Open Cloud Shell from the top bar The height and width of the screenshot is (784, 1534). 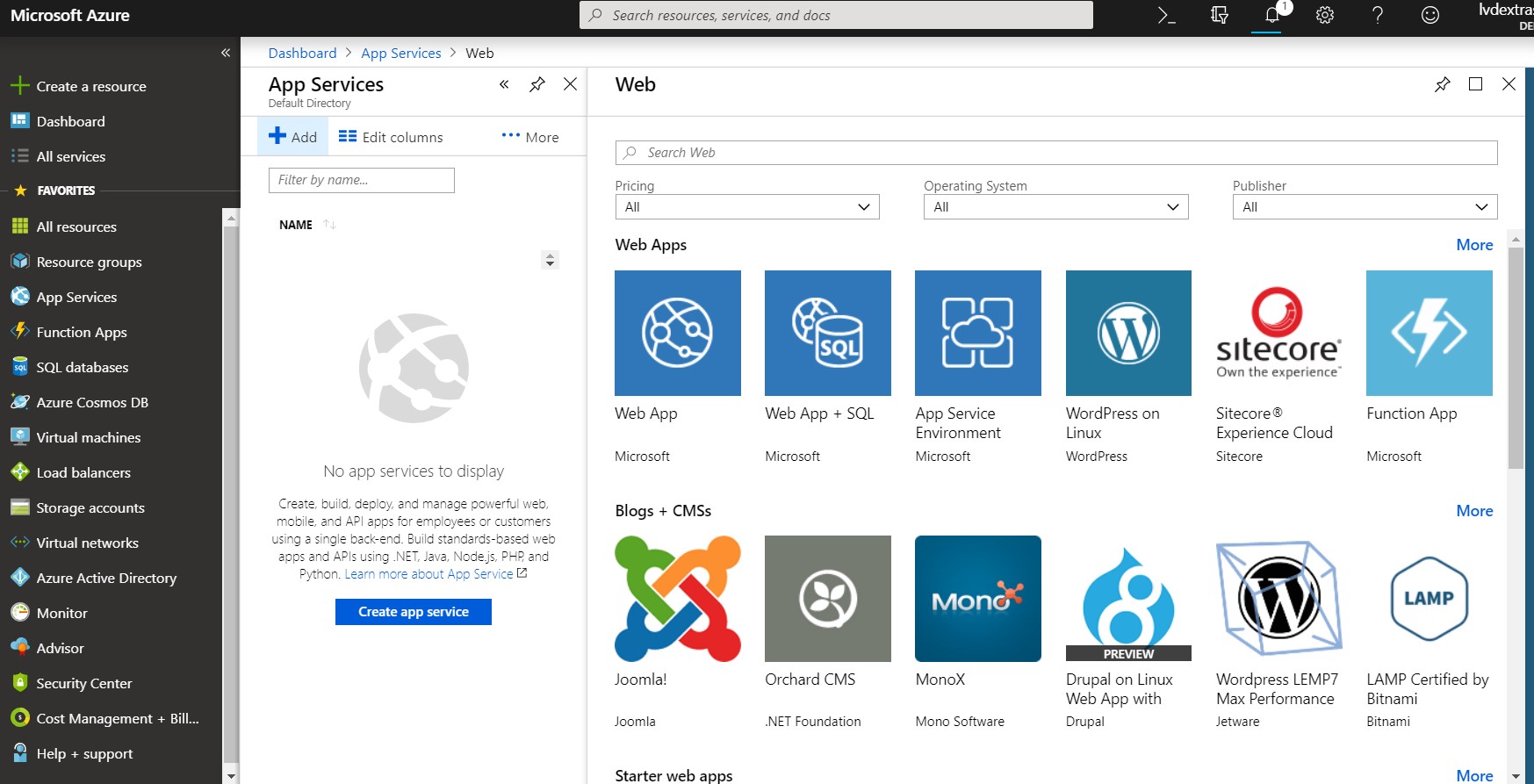(1166, 15)
